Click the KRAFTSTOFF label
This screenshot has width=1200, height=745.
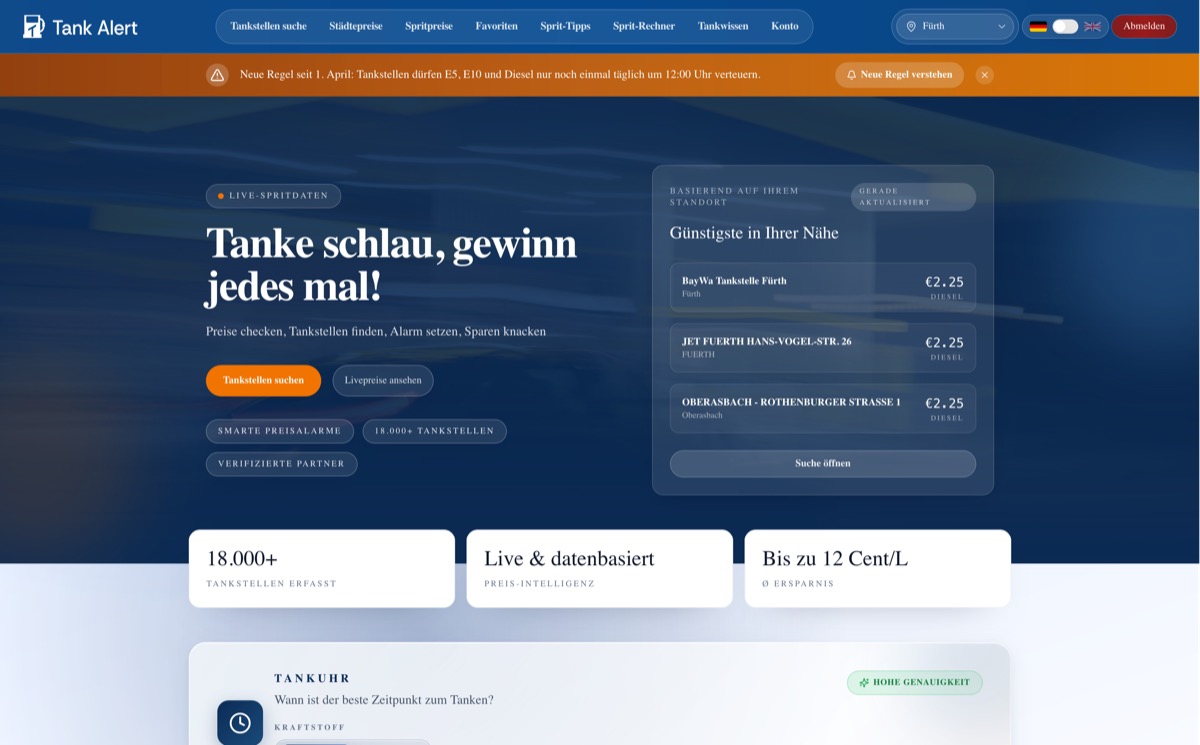[310, 727]
